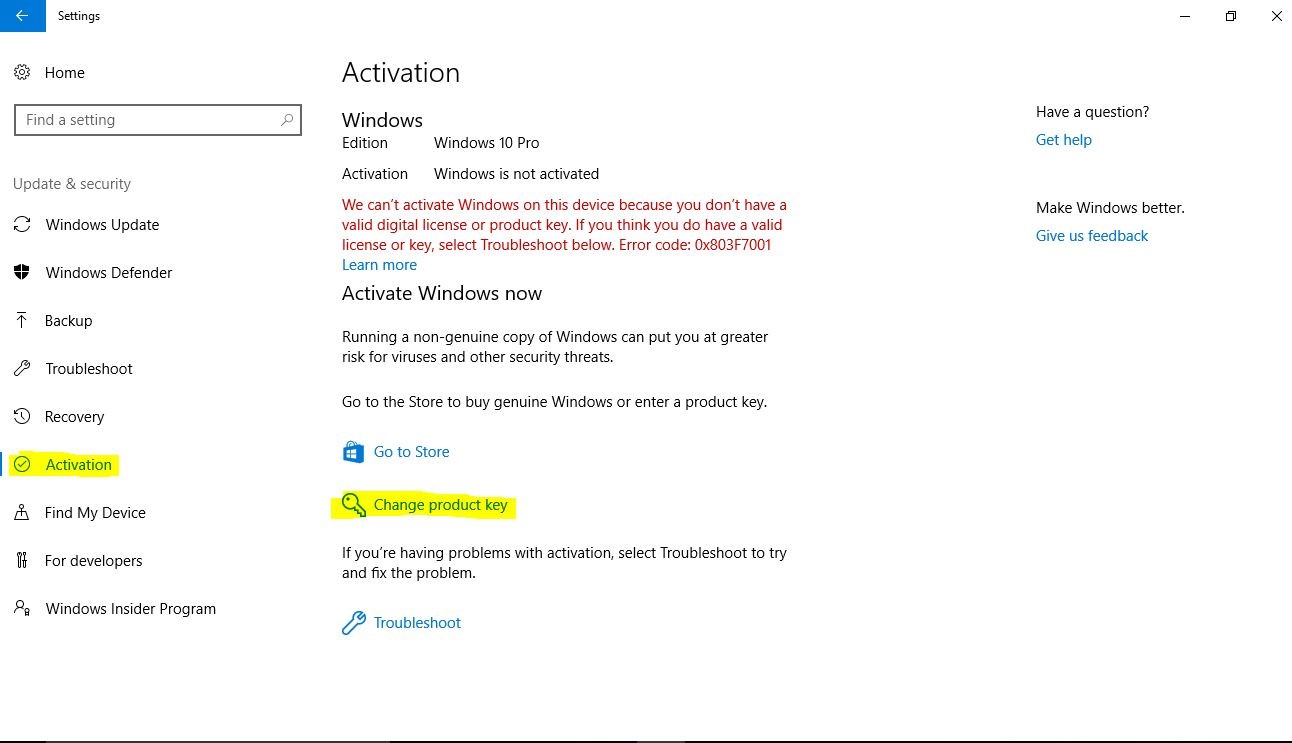Click the key icon beside Change product key
1292x743 pixels.
[x=354, y=505]
